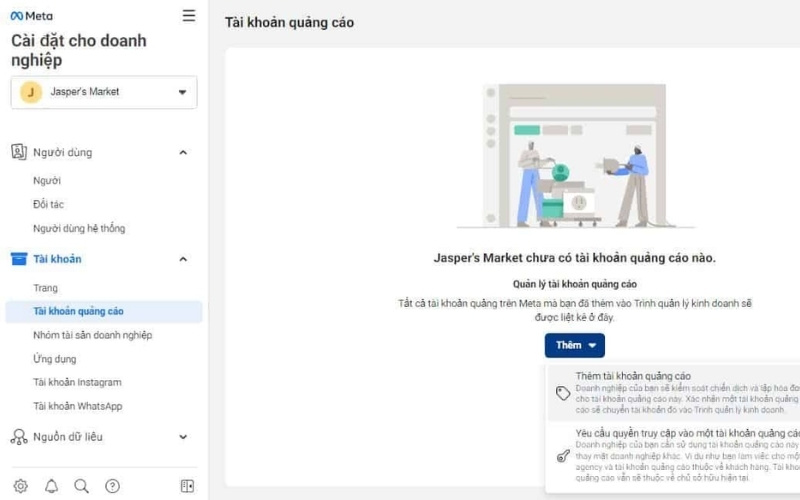800x500 pixels.
Task: Open the hamburger menu icon
Action: tap(189, 15)
